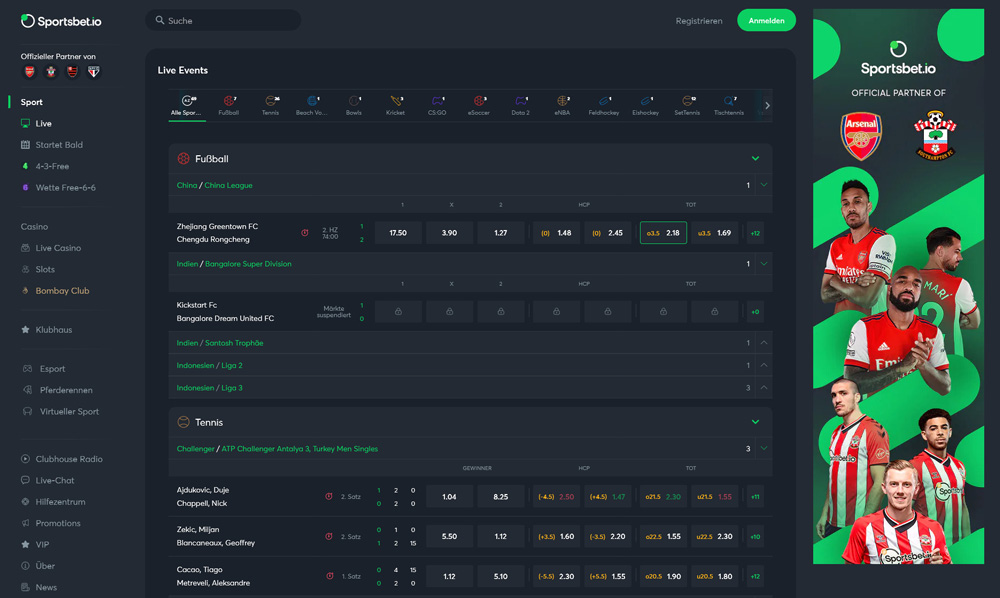Click the Sportsbet.io official partner banner
Image resolution: width=1000 pixels, height=598 pixels.
[x=898, y=286]
